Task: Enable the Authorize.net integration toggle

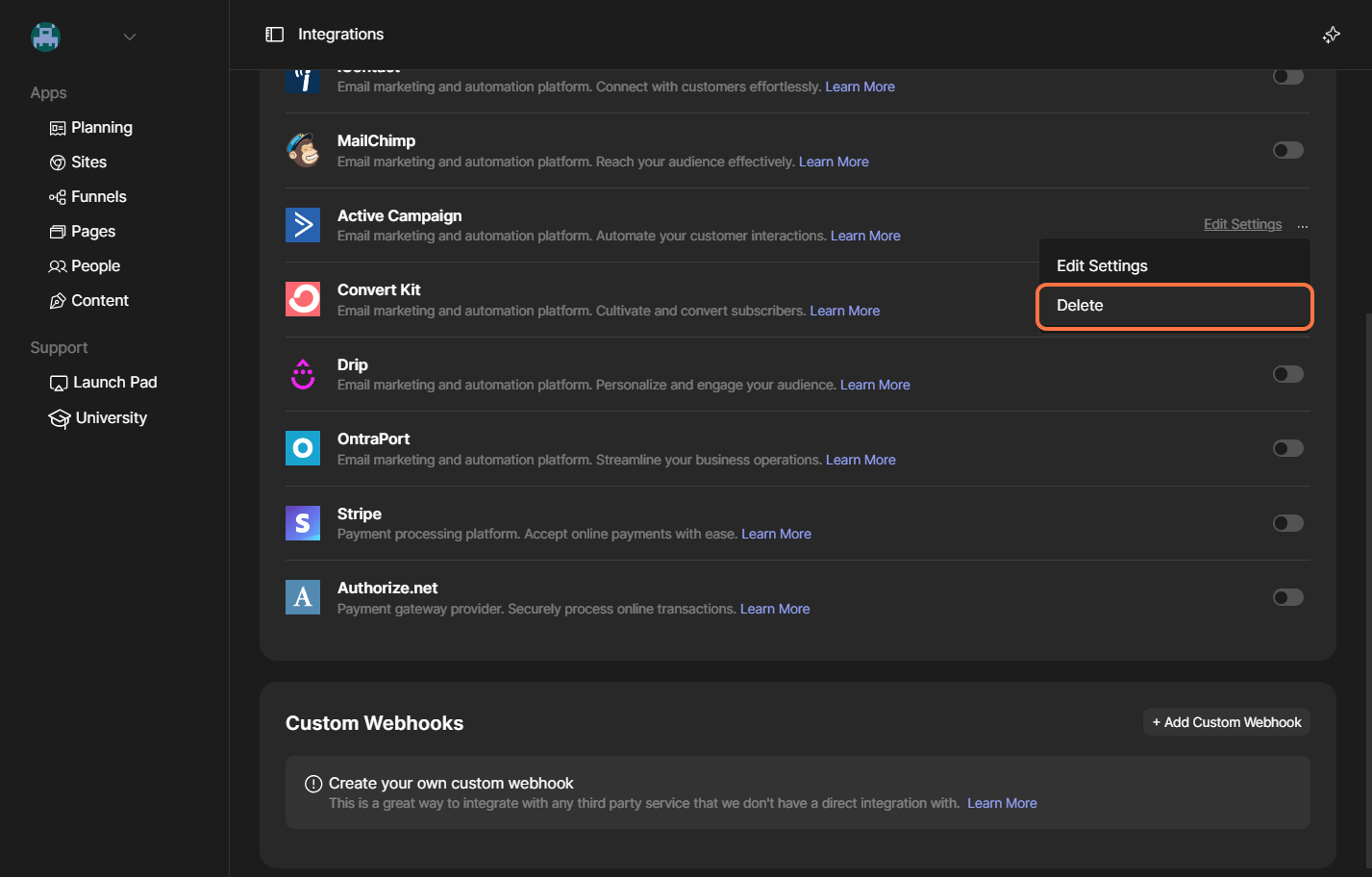Action: (x=1288, y=597)
